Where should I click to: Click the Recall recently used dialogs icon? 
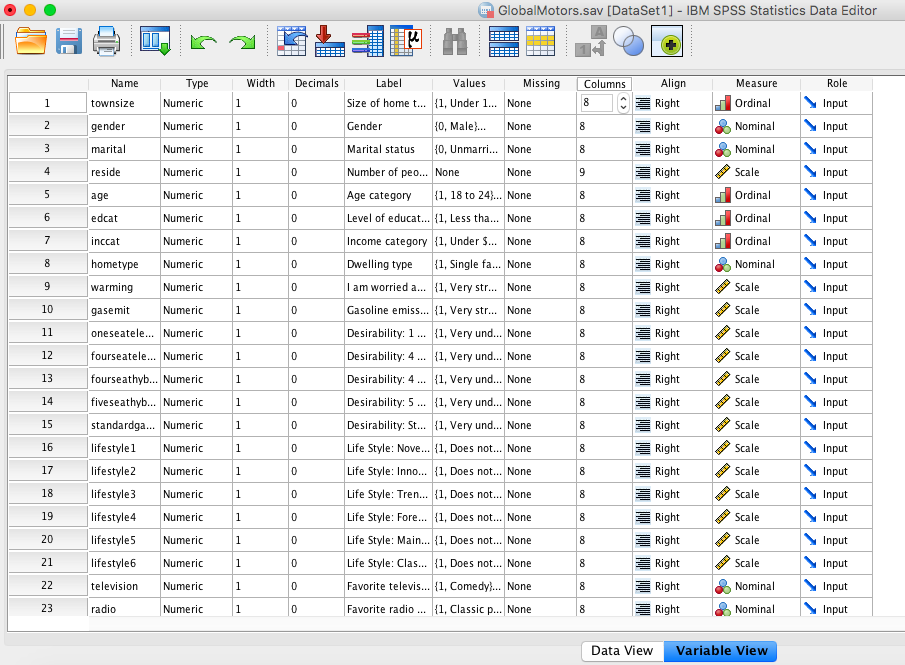(x=155, y=41)
